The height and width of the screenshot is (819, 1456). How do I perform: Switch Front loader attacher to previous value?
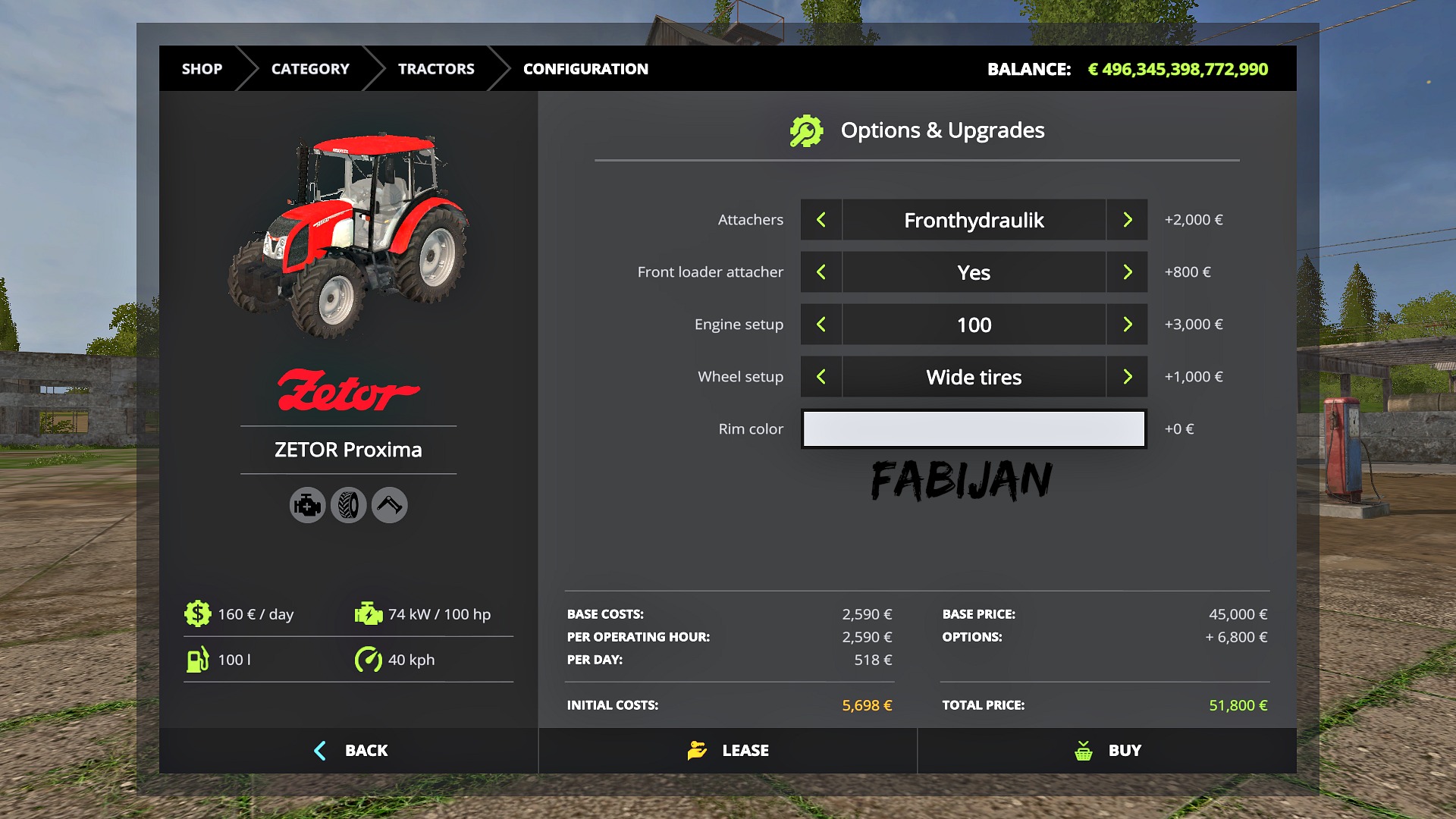[x=821, y=272]
